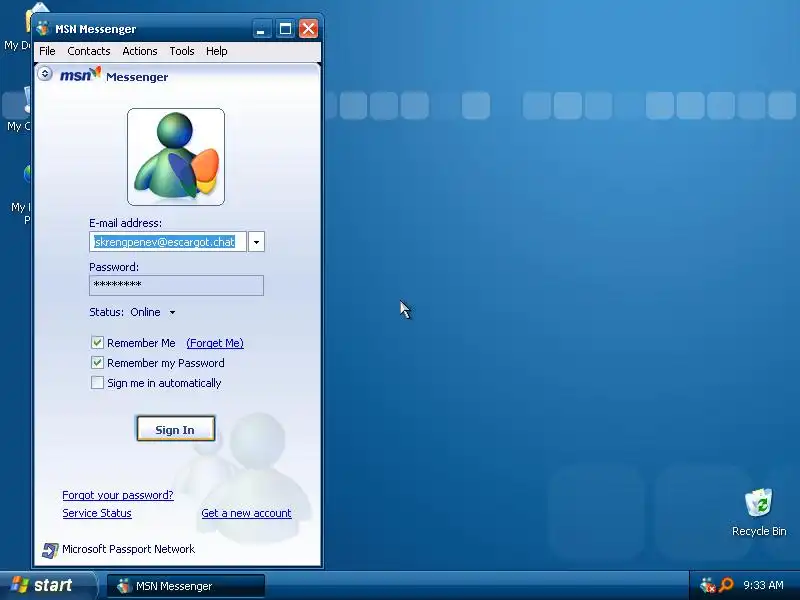Open the Tools menu
The height and width of the screenshot is (600, 800).
coord(182,51)
